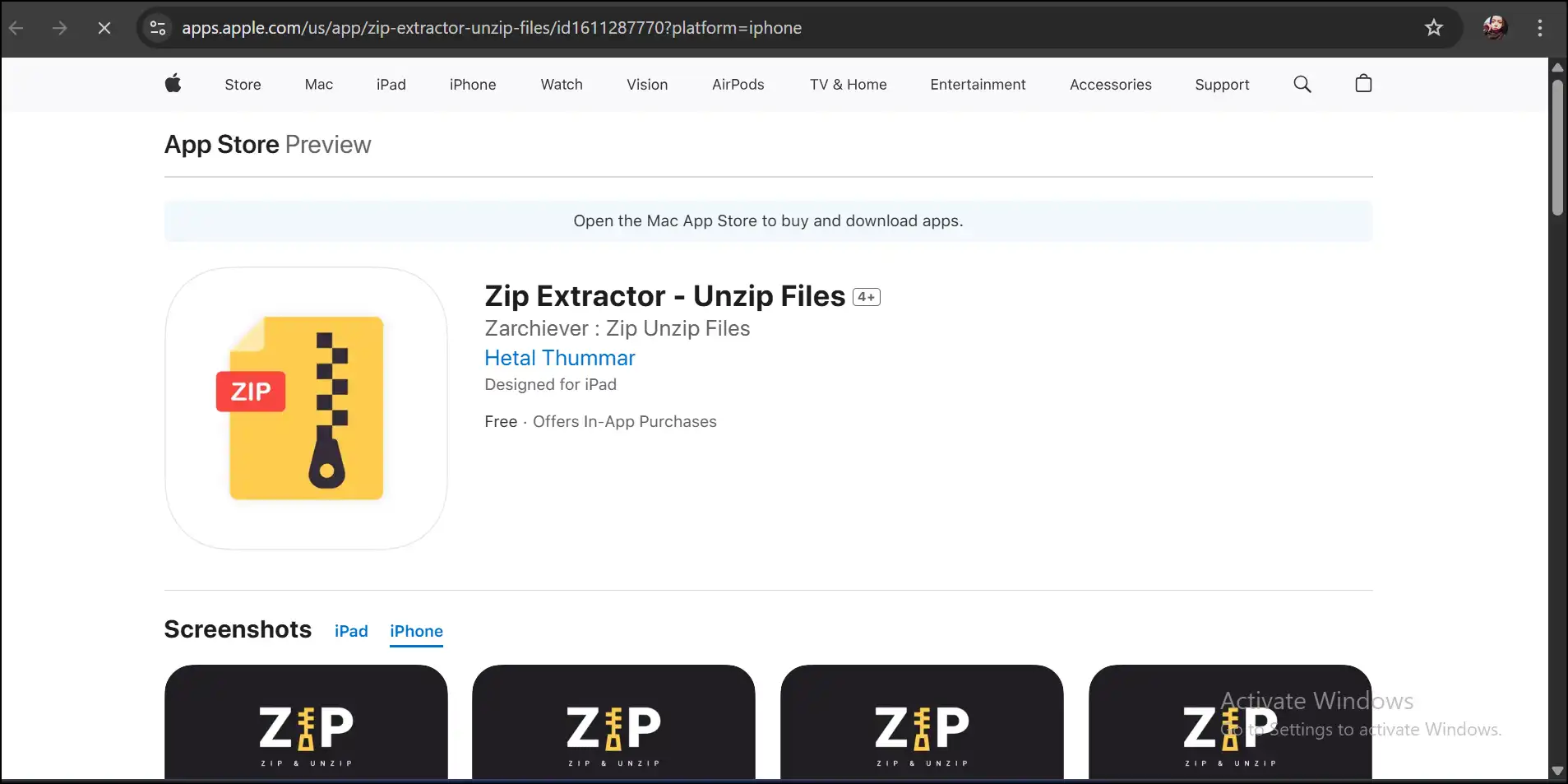Viewport: 1568px width, 784px height.
Task: Open the shopping bag icon
Action: [1363, 83]
